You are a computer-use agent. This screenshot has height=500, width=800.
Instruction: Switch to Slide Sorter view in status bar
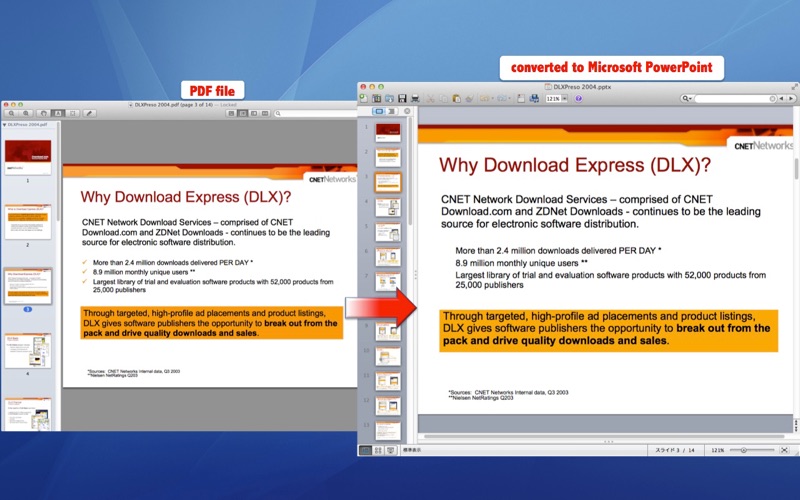378,450
